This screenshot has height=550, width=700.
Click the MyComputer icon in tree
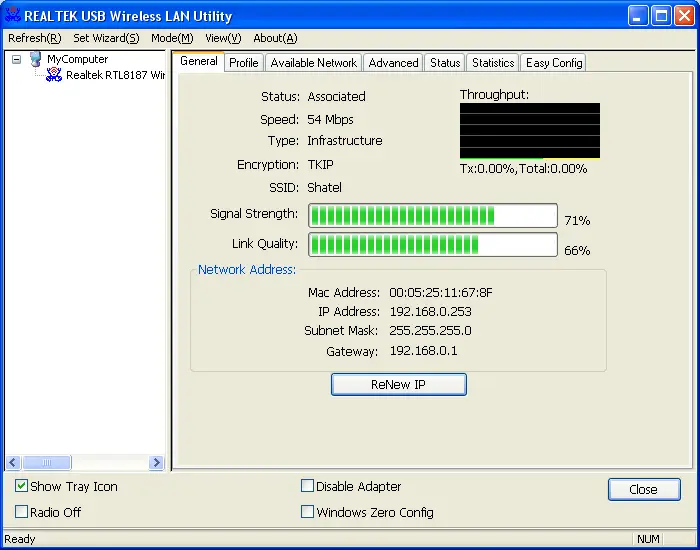[35, 60]
